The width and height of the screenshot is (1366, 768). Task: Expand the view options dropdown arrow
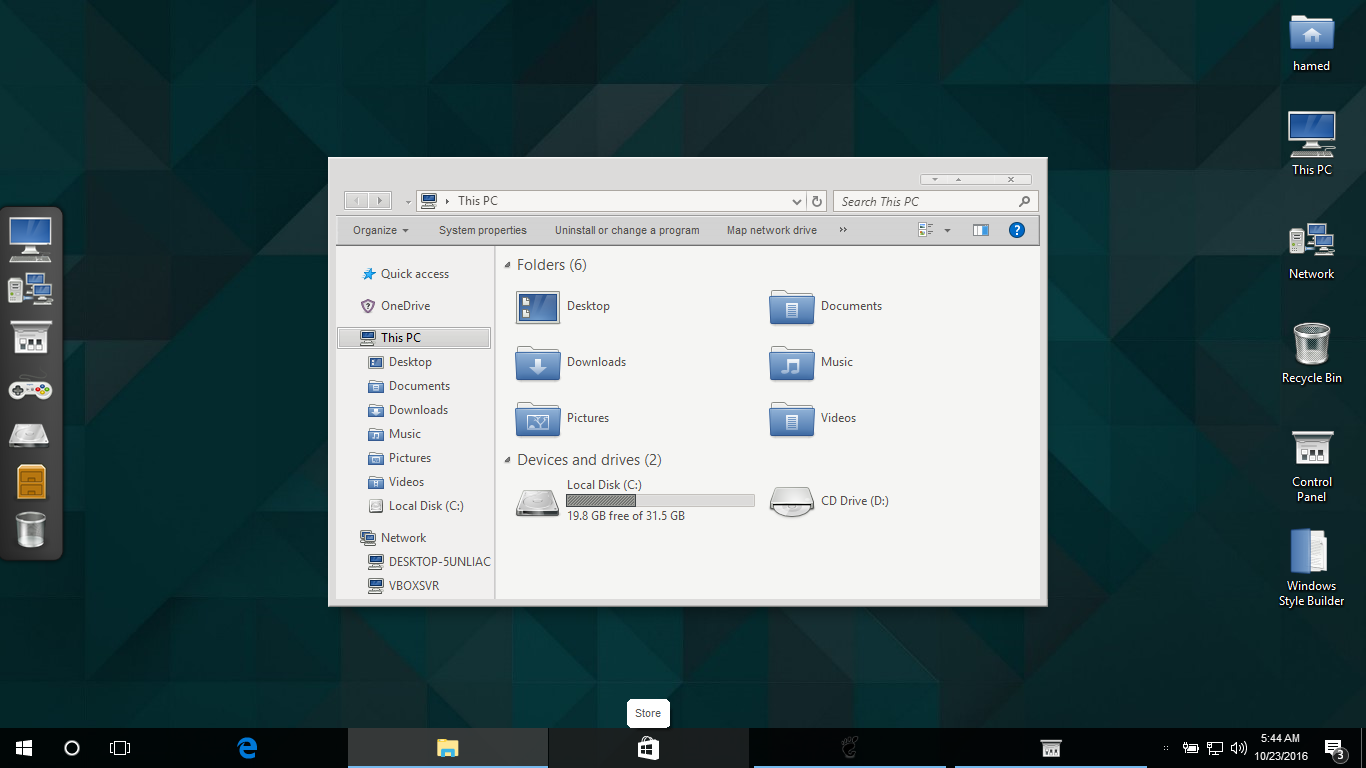[x=947, y=230]
